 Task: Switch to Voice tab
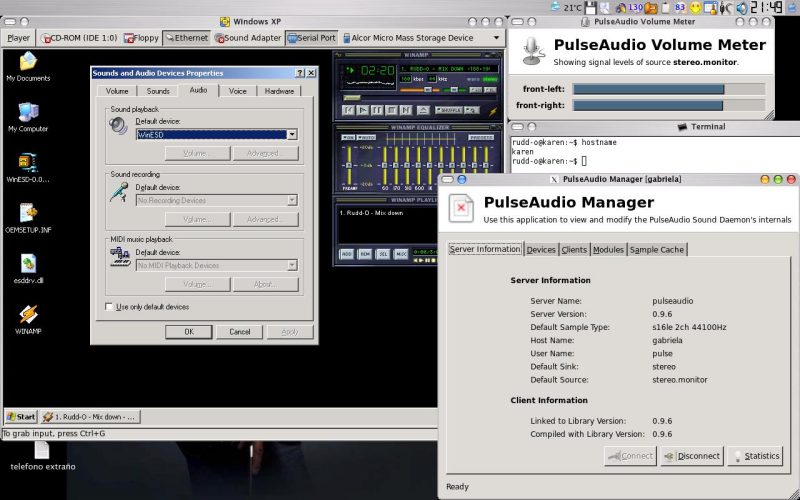237,91
